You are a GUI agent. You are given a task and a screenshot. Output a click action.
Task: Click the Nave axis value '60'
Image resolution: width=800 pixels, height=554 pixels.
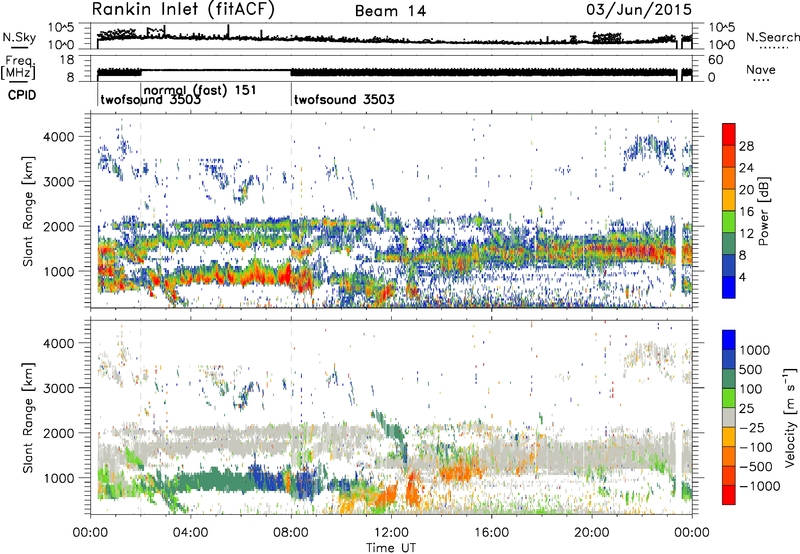715,60
